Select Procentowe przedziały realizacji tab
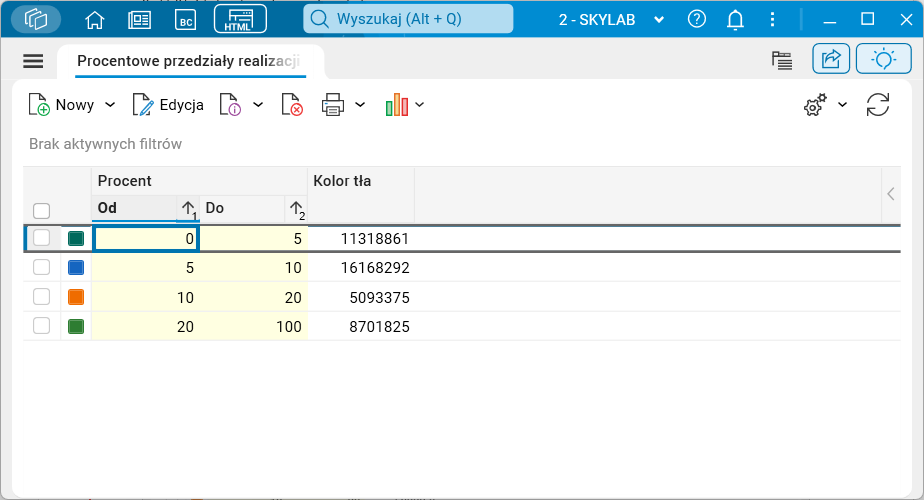Image resolution: width=924 pixels, height=500 pixels. 189,61
